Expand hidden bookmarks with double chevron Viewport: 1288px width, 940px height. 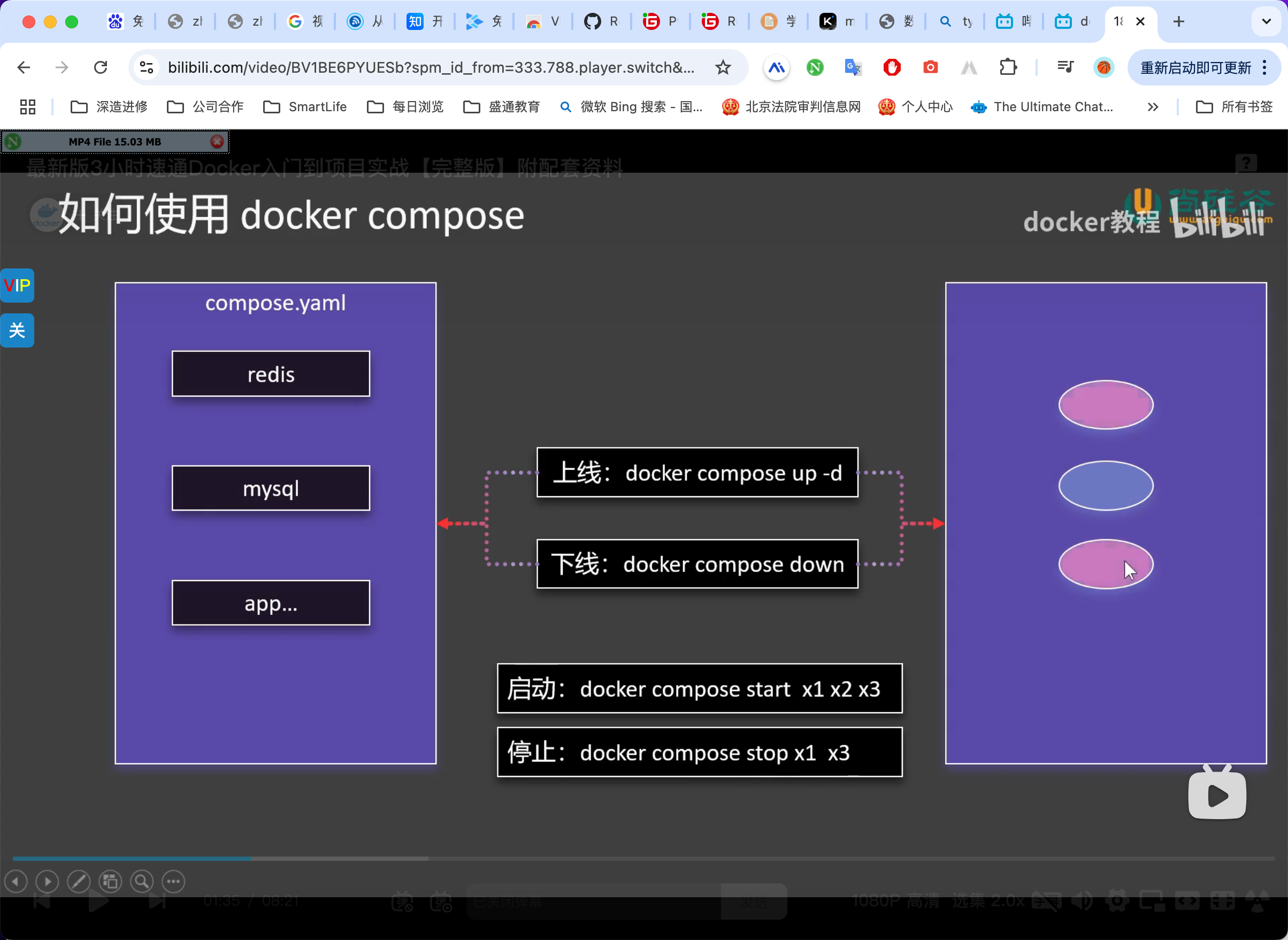1153,107
